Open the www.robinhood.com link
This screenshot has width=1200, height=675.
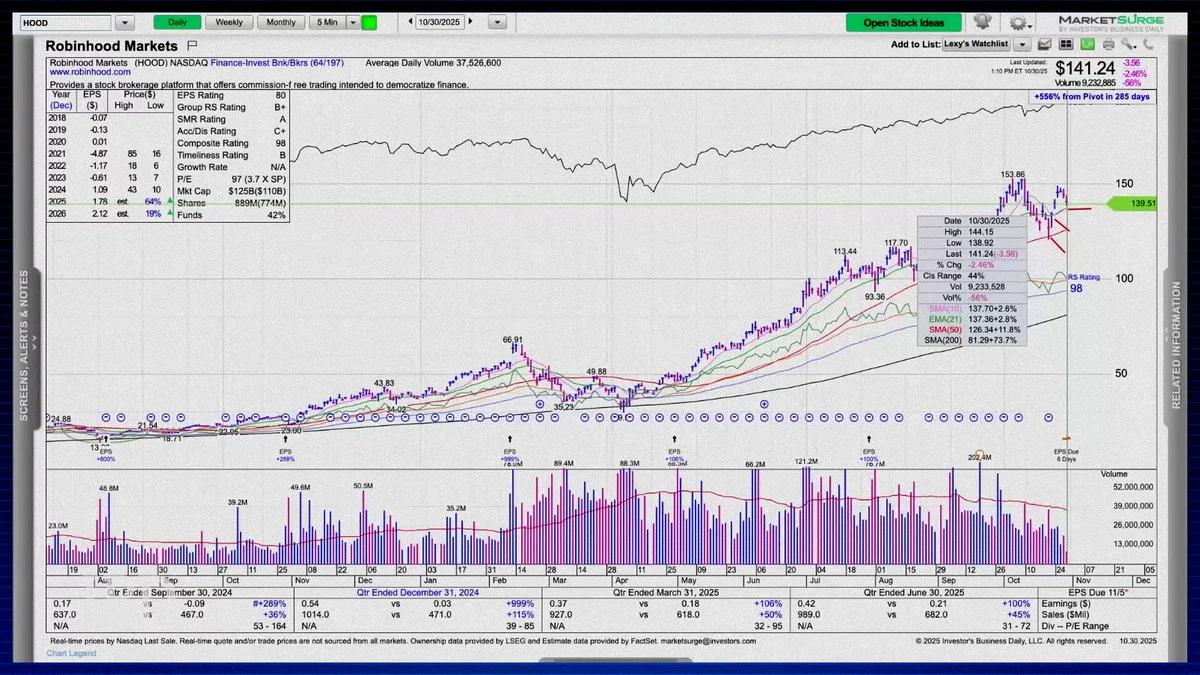pyautogui.click(x=90, y=73)
